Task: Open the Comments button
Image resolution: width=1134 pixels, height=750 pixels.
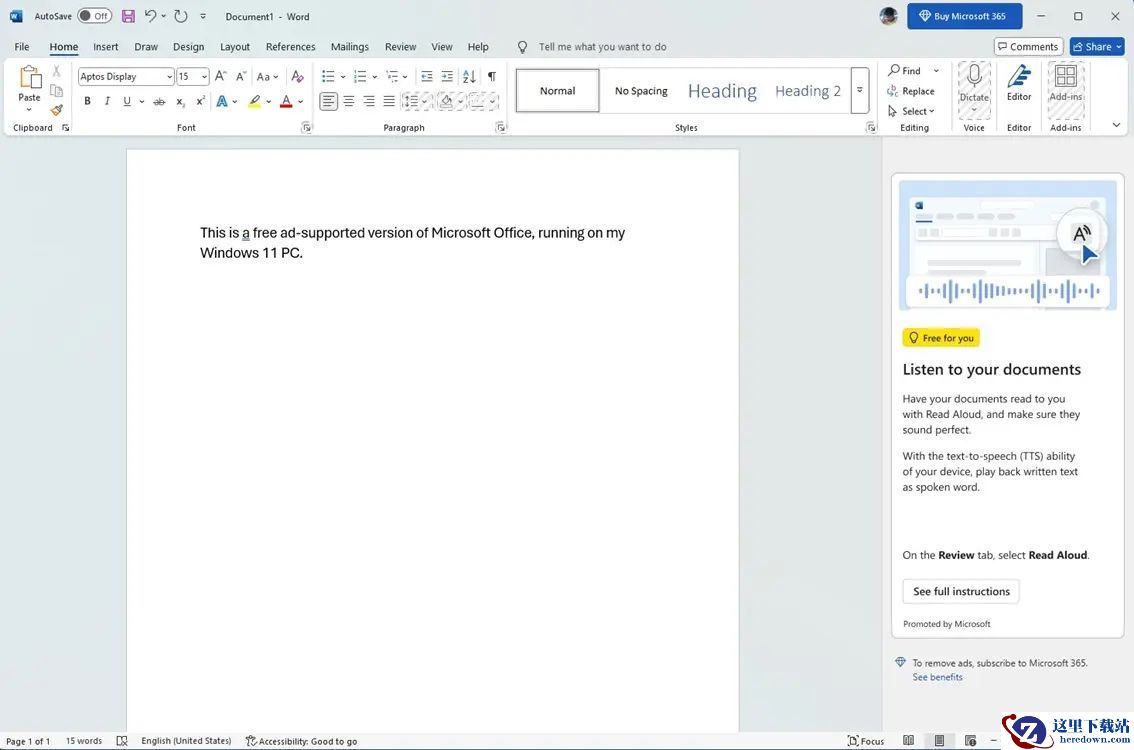Action: [1028, 46]
